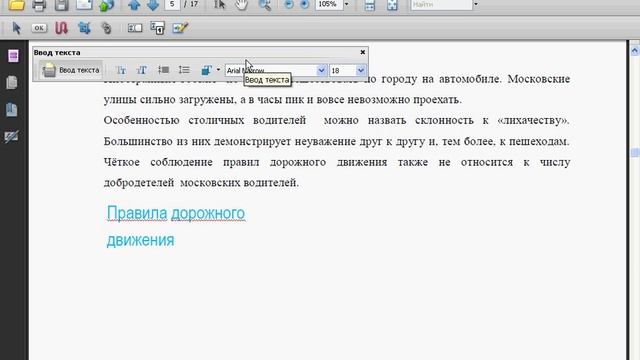Choose the text field form tool
This screenshot has width=640, height=360.
point(135,28)
